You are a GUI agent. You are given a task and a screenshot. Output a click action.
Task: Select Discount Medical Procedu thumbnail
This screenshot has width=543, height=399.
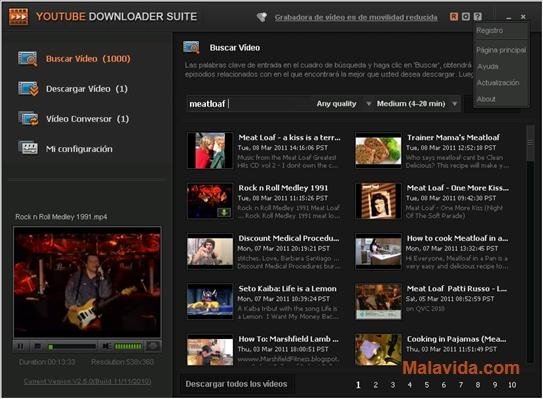pos(210,251)
